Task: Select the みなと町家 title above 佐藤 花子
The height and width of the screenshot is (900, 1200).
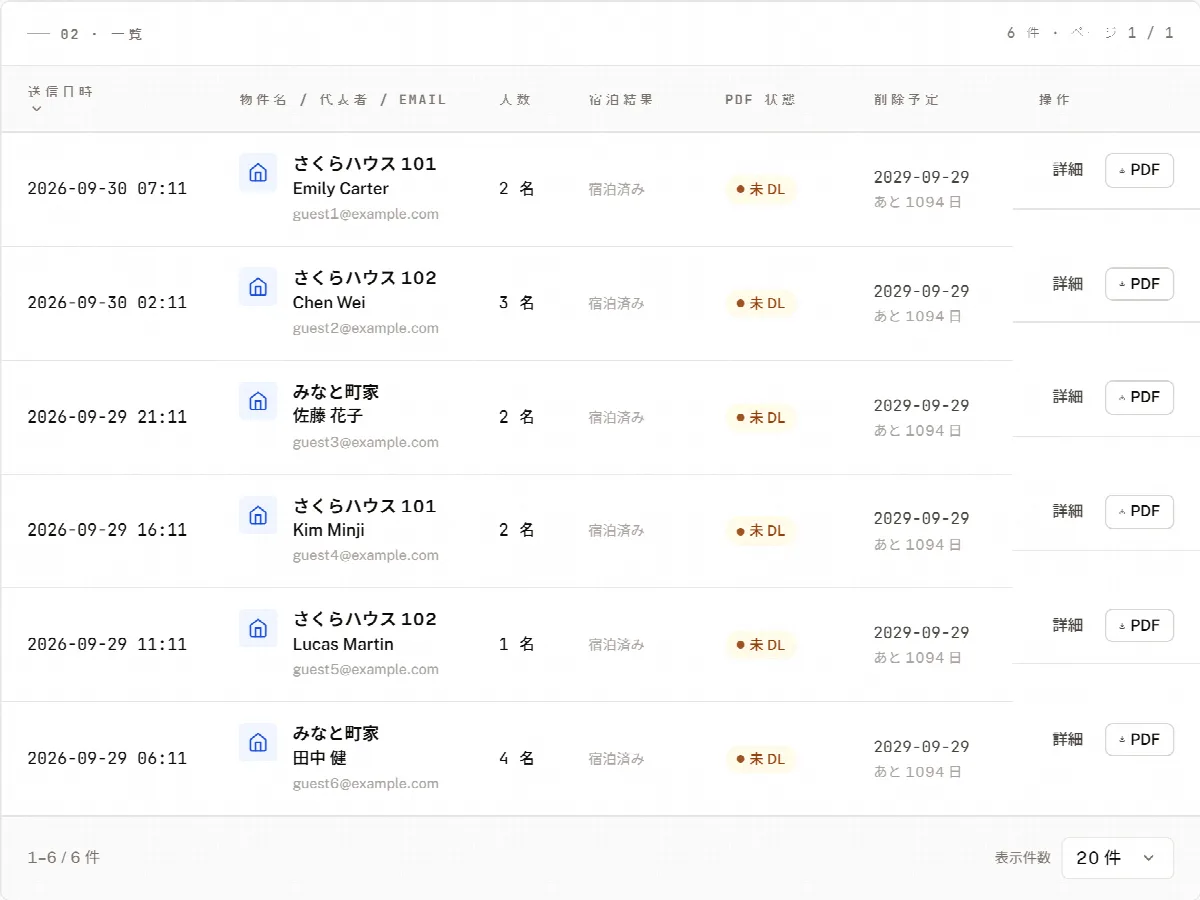Action: pos(336,392)
